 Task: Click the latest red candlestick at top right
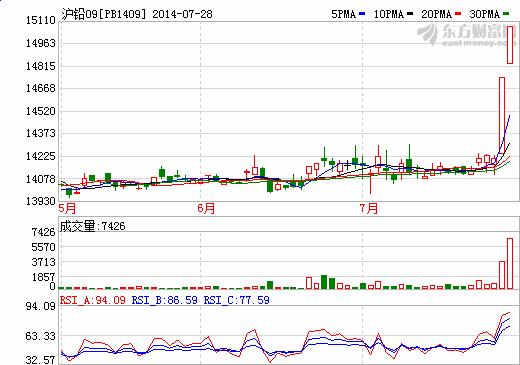tap(510, 45)
